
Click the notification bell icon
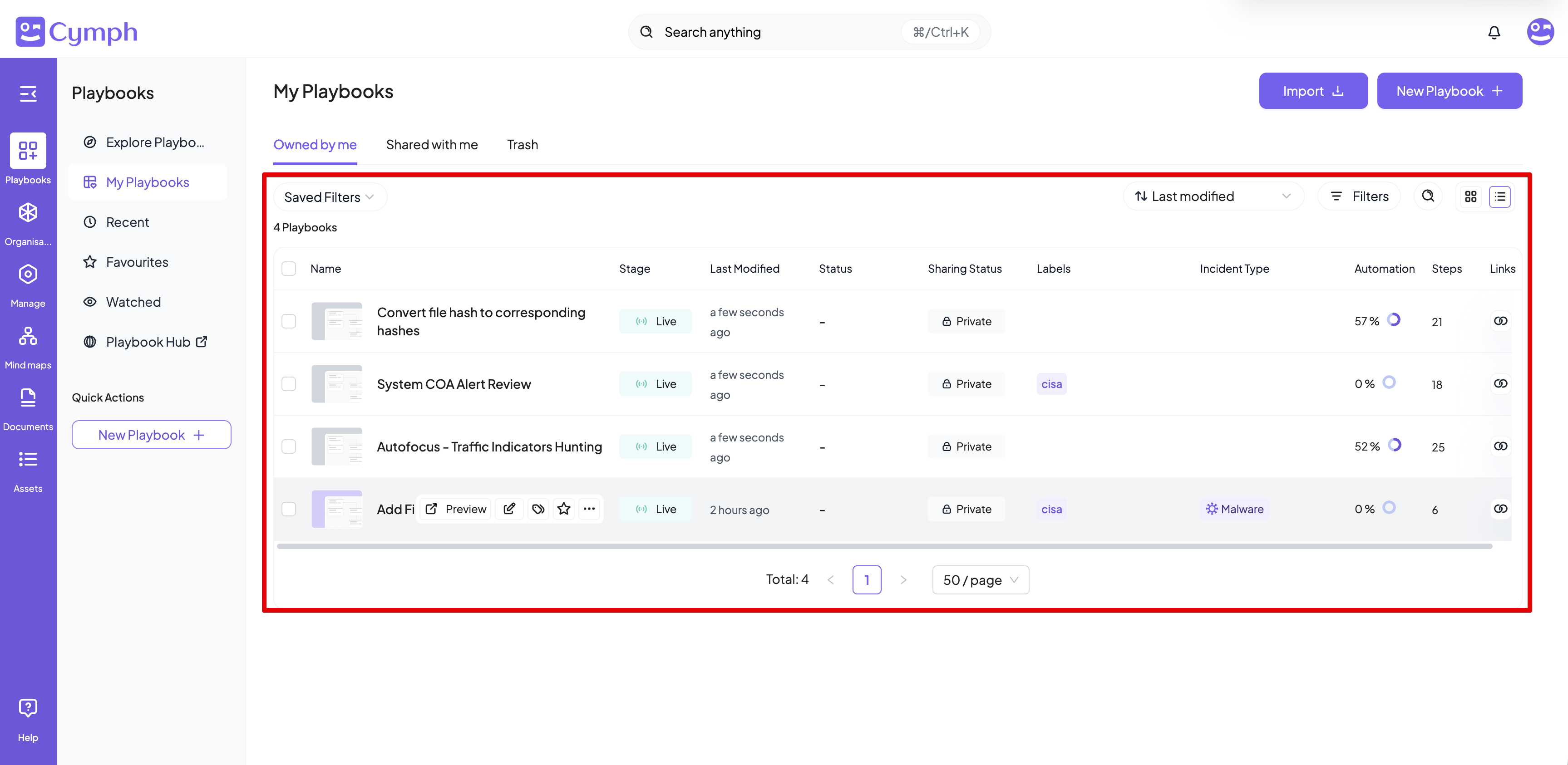1494,32
